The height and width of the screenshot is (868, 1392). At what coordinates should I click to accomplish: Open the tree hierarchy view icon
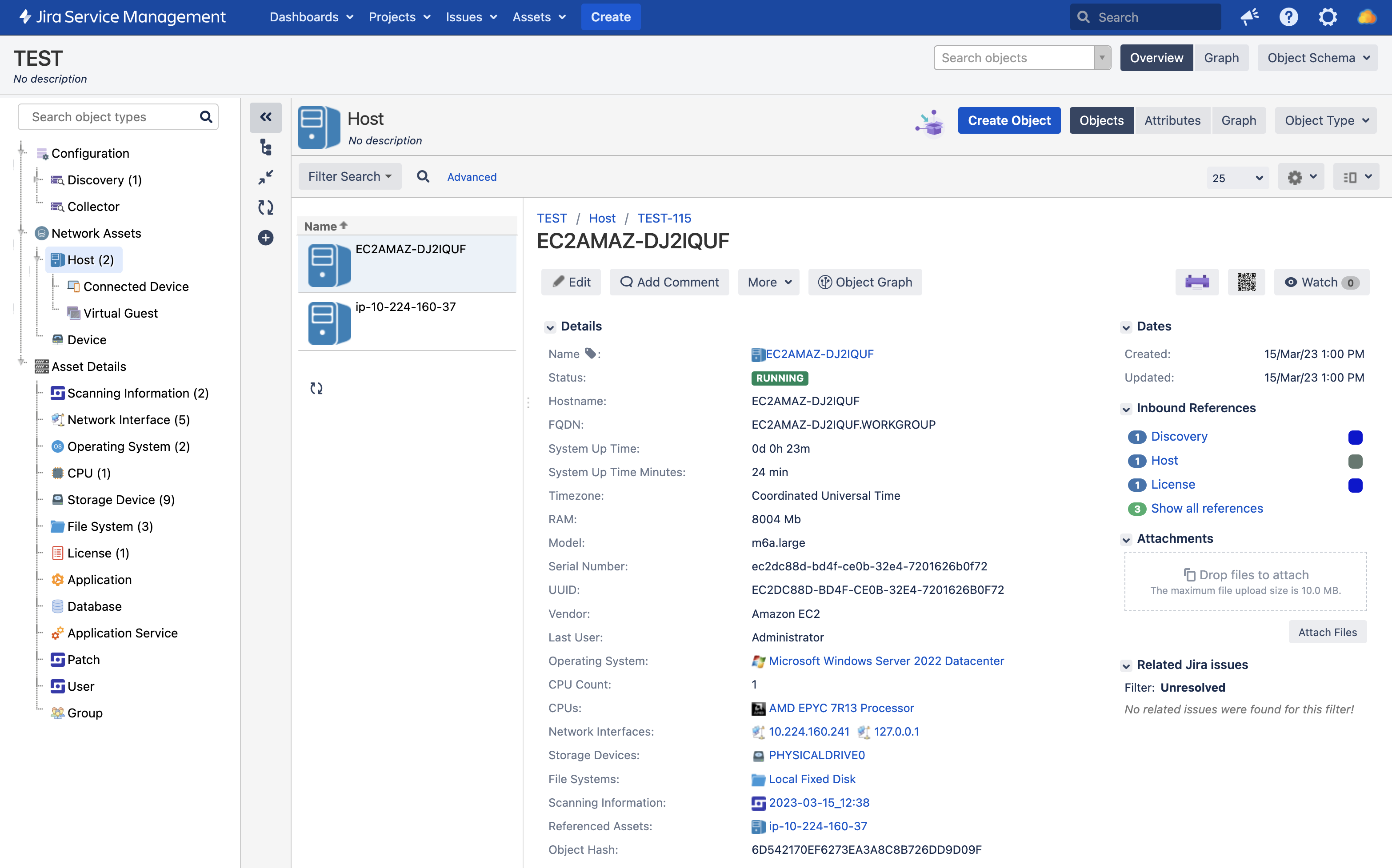point(265,147)
